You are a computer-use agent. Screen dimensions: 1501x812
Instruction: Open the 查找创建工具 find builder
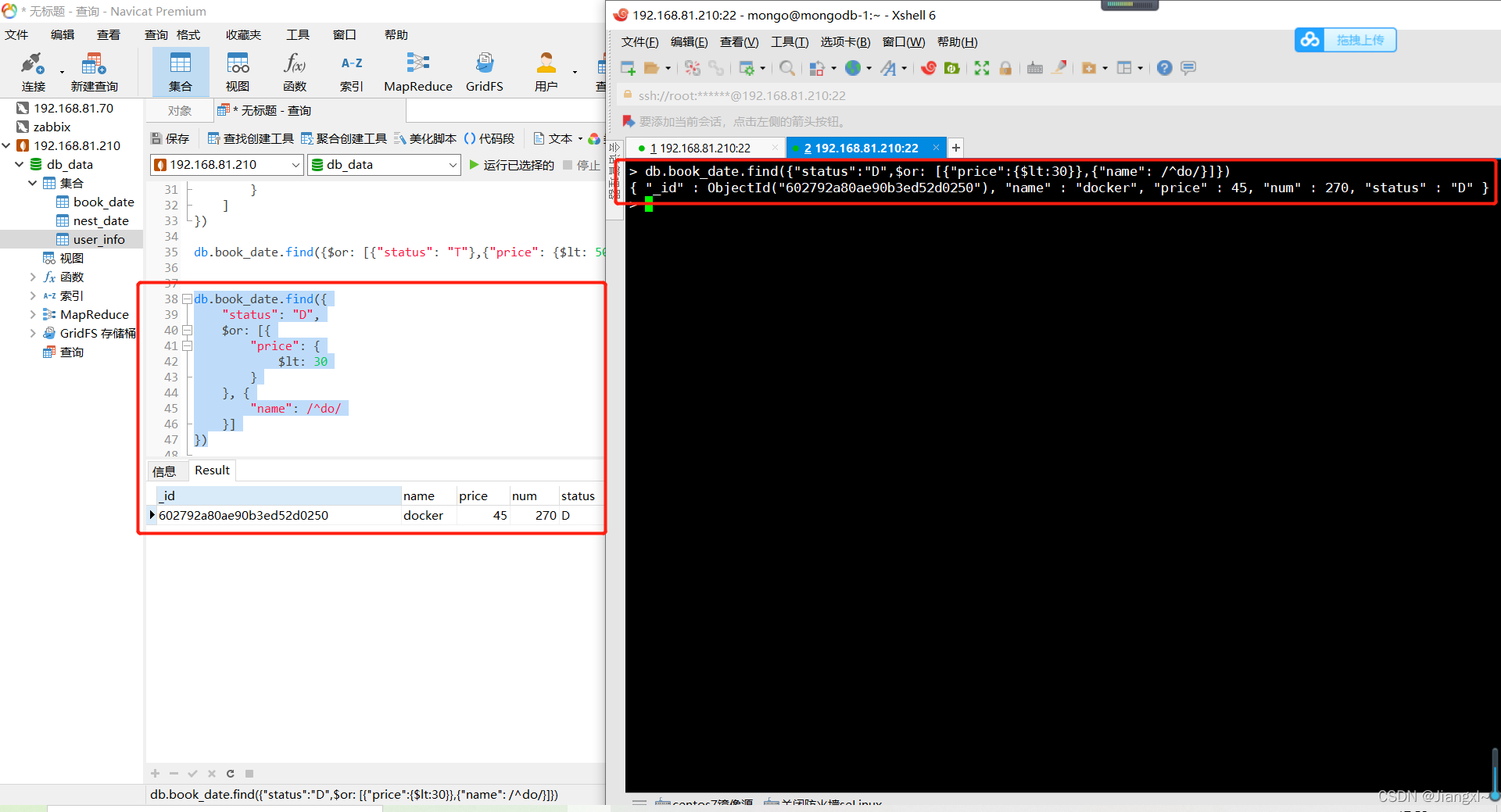click(x=251, y=138)
